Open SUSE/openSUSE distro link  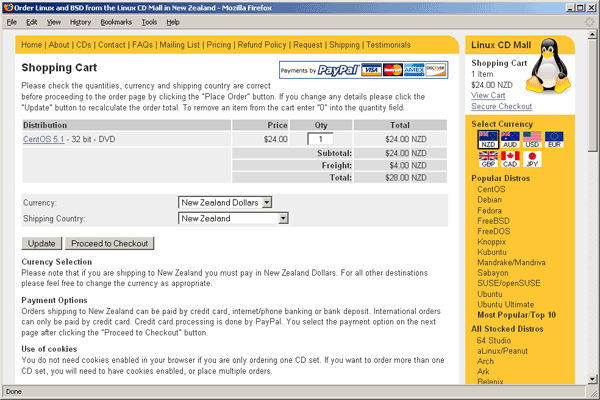[509, 283]
